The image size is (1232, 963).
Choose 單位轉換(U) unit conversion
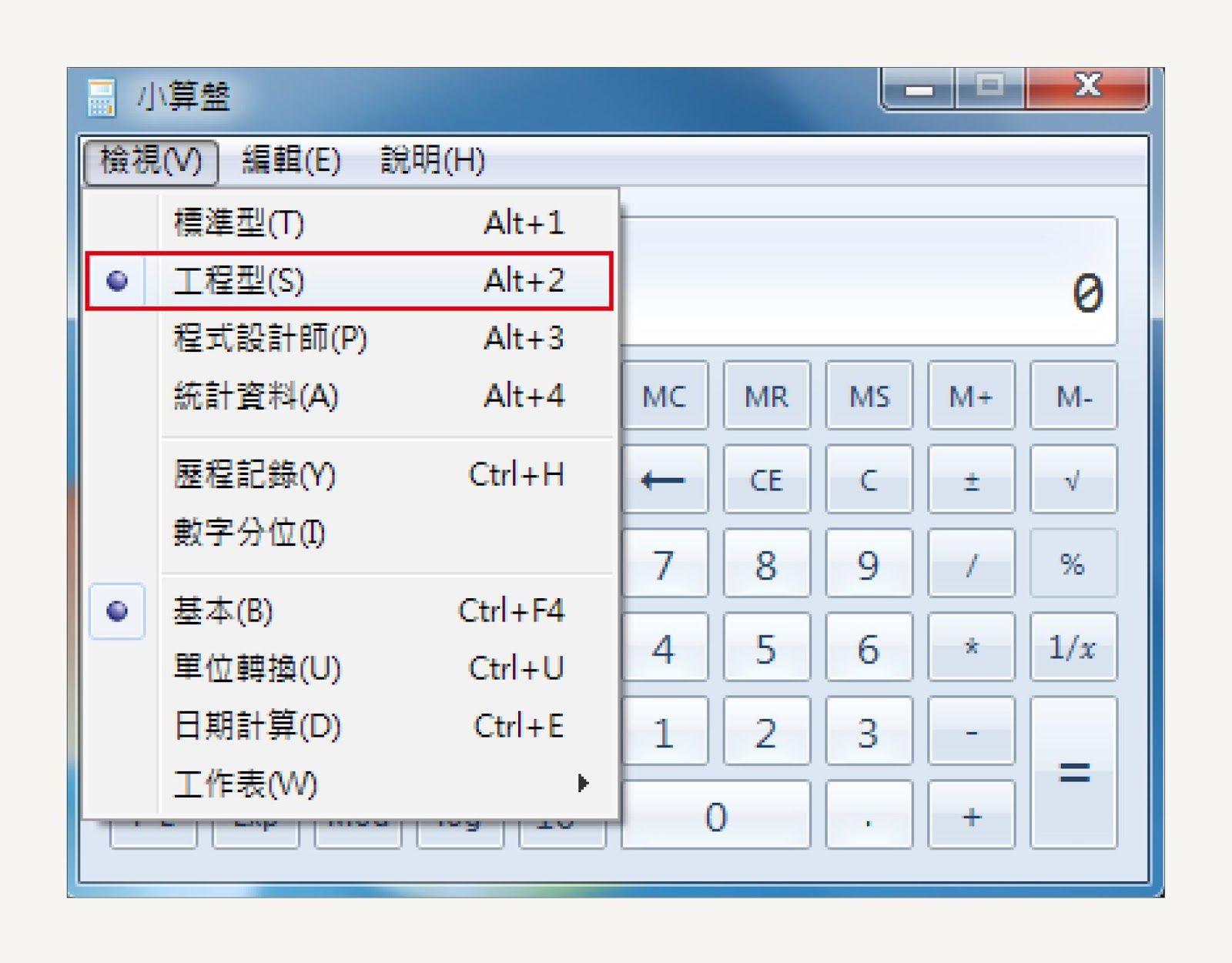pos(350,668)
